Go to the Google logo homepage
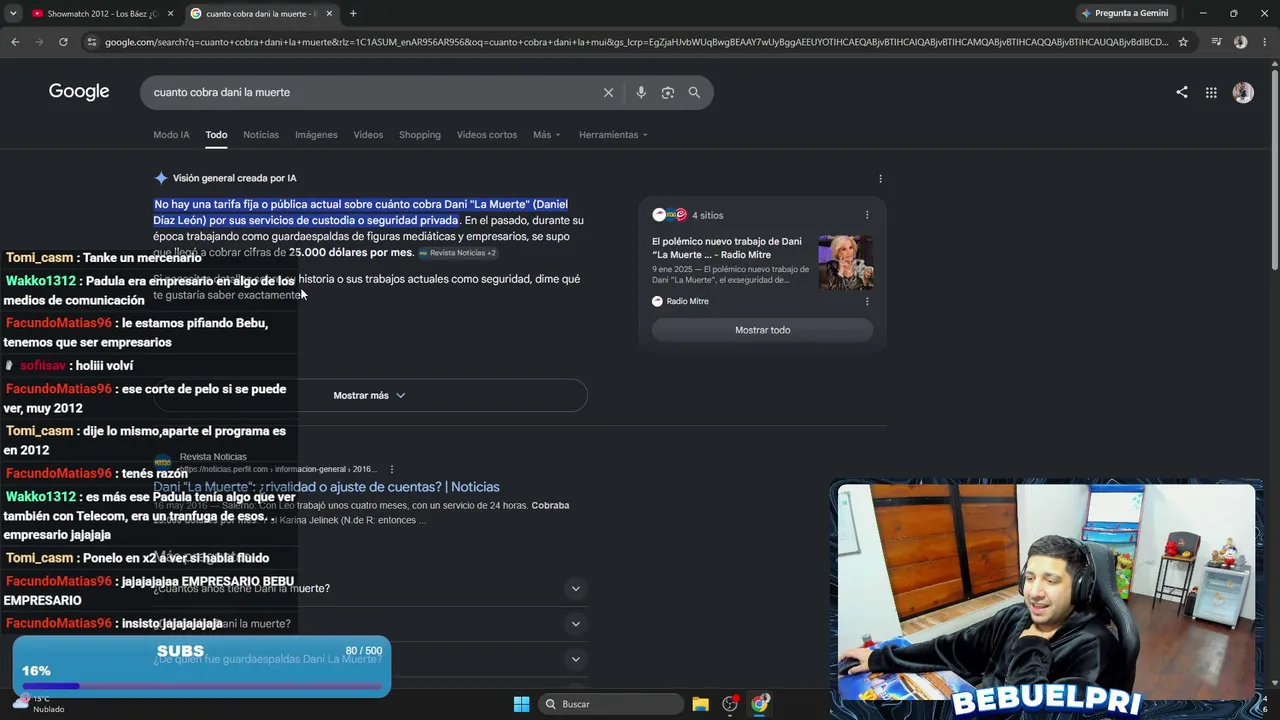 pos(79,92)
